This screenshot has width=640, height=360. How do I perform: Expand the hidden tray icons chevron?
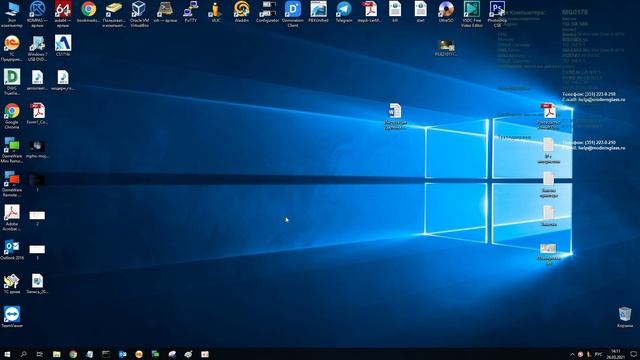pyautogui.click(x=572, y=354)
